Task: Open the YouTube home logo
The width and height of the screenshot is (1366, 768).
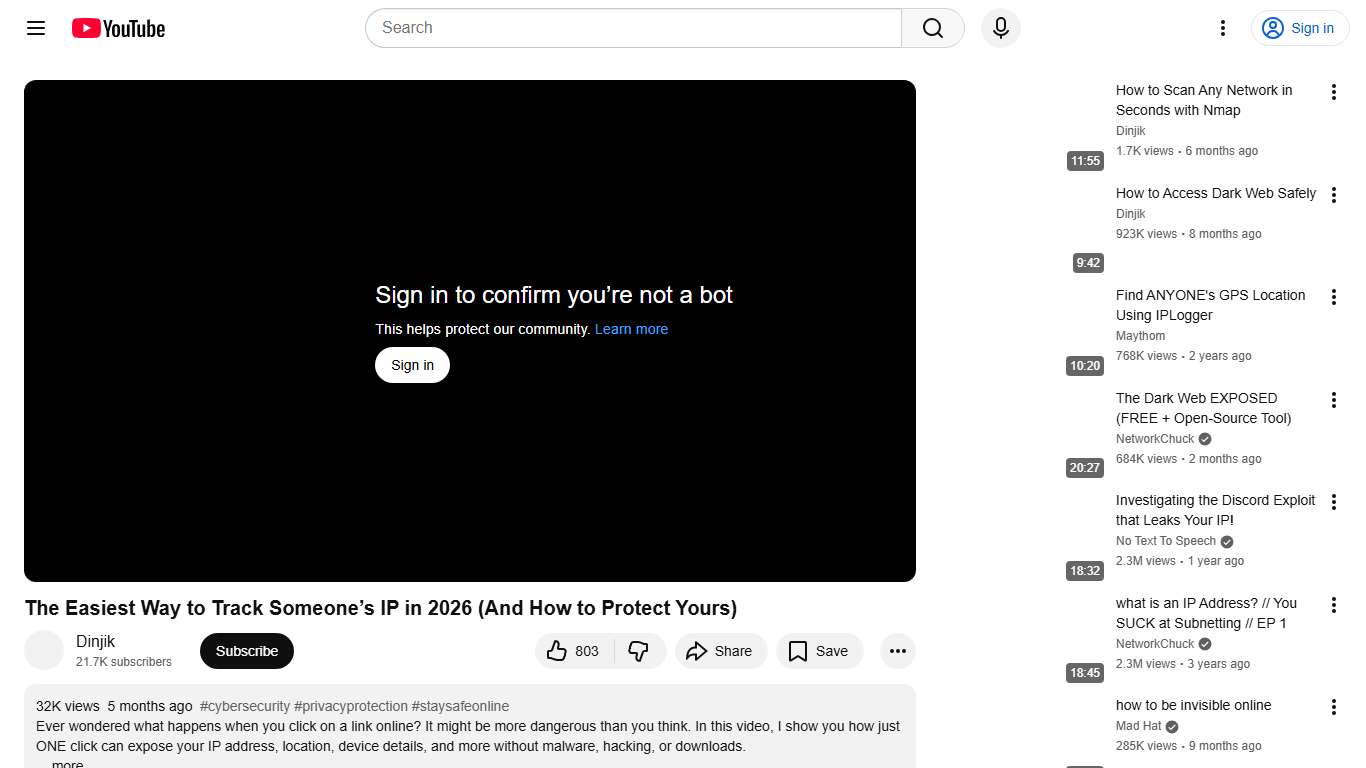Action: tap(117, 28)
